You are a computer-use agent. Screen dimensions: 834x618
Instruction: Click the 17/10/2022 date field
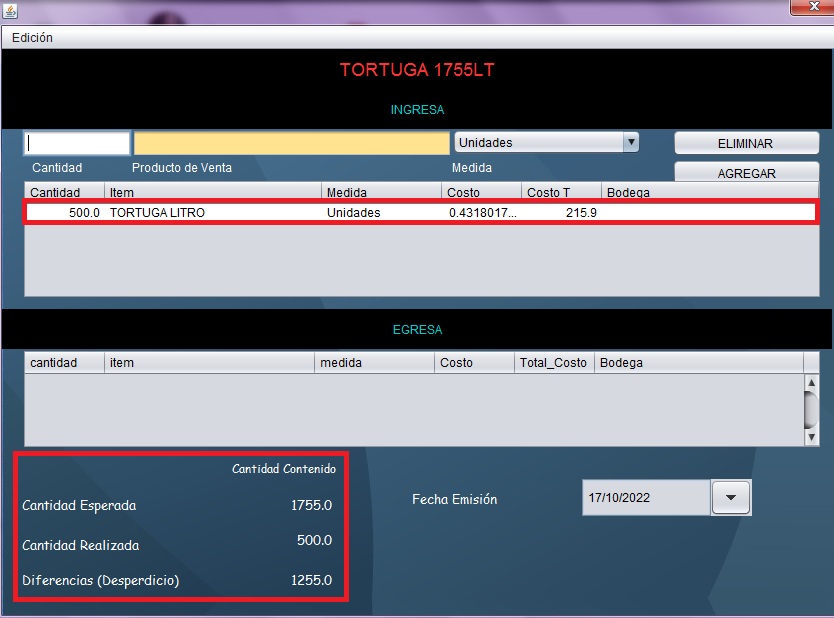(645, 498)
